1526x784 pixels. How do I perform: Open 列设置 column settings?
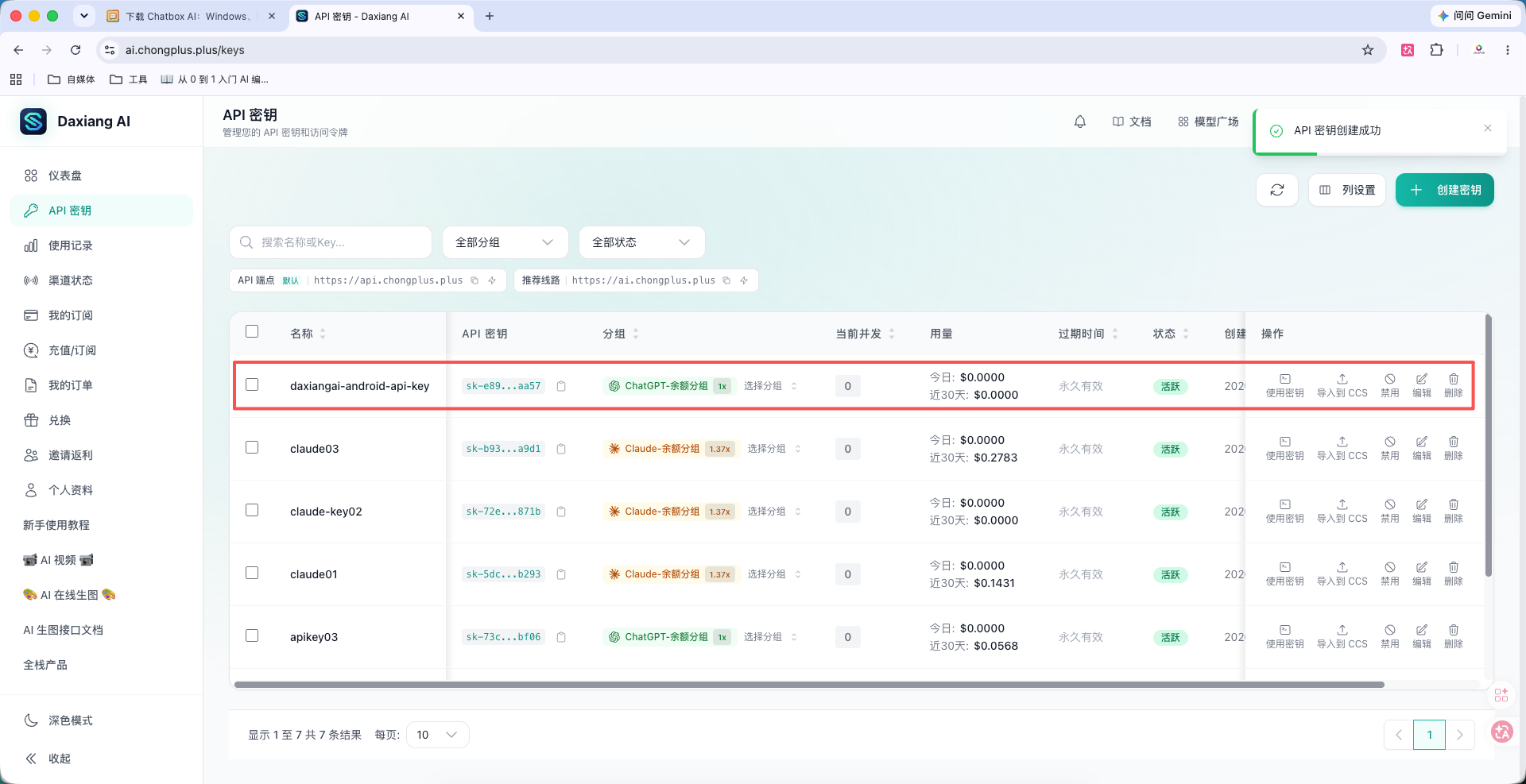click(1346, 190)
